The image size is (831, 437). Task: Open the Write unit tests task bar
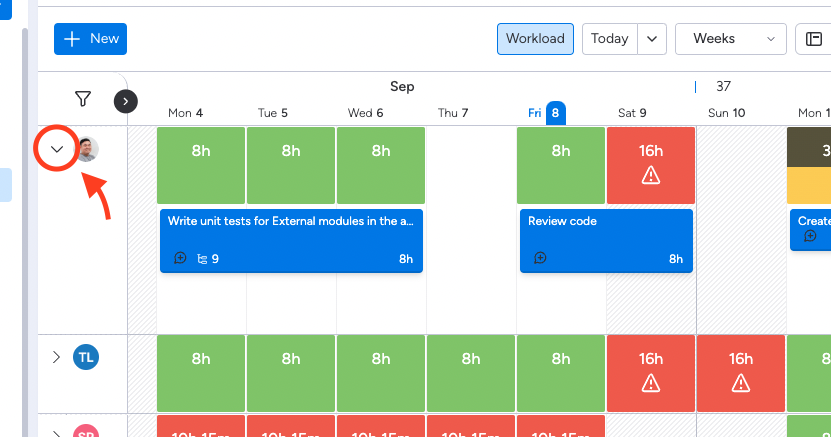click(290, 222)
